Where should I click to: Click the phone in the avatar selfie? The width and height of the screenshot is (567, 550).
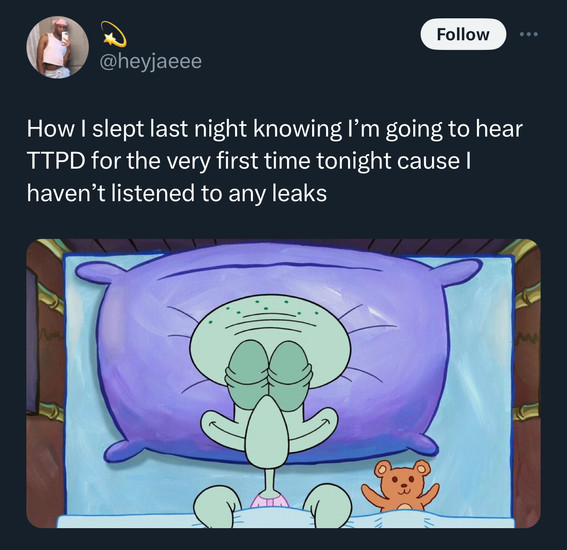click(x=65, y=37)
